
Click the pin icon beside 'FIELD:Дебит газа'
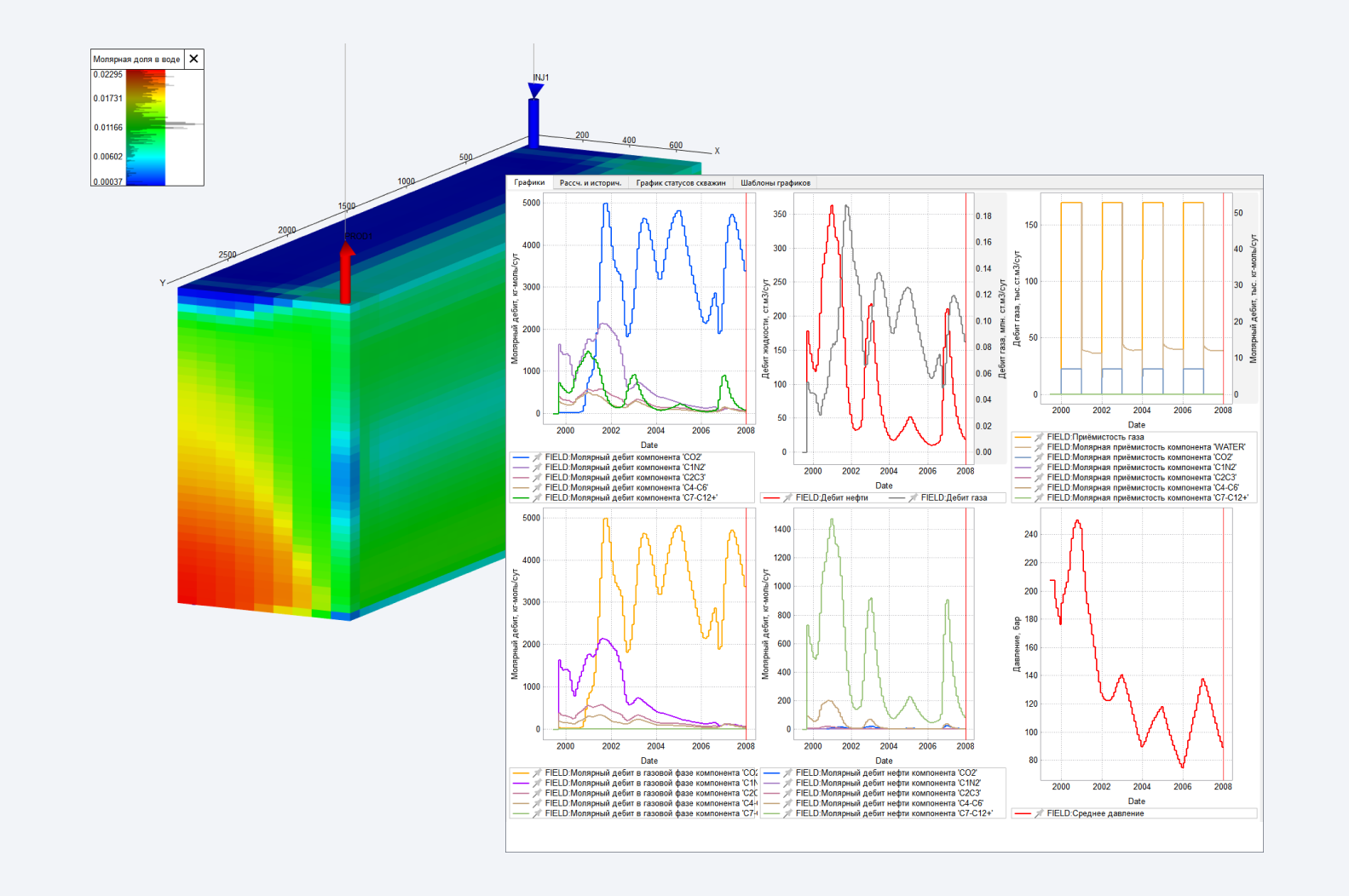tap(914, 498)
